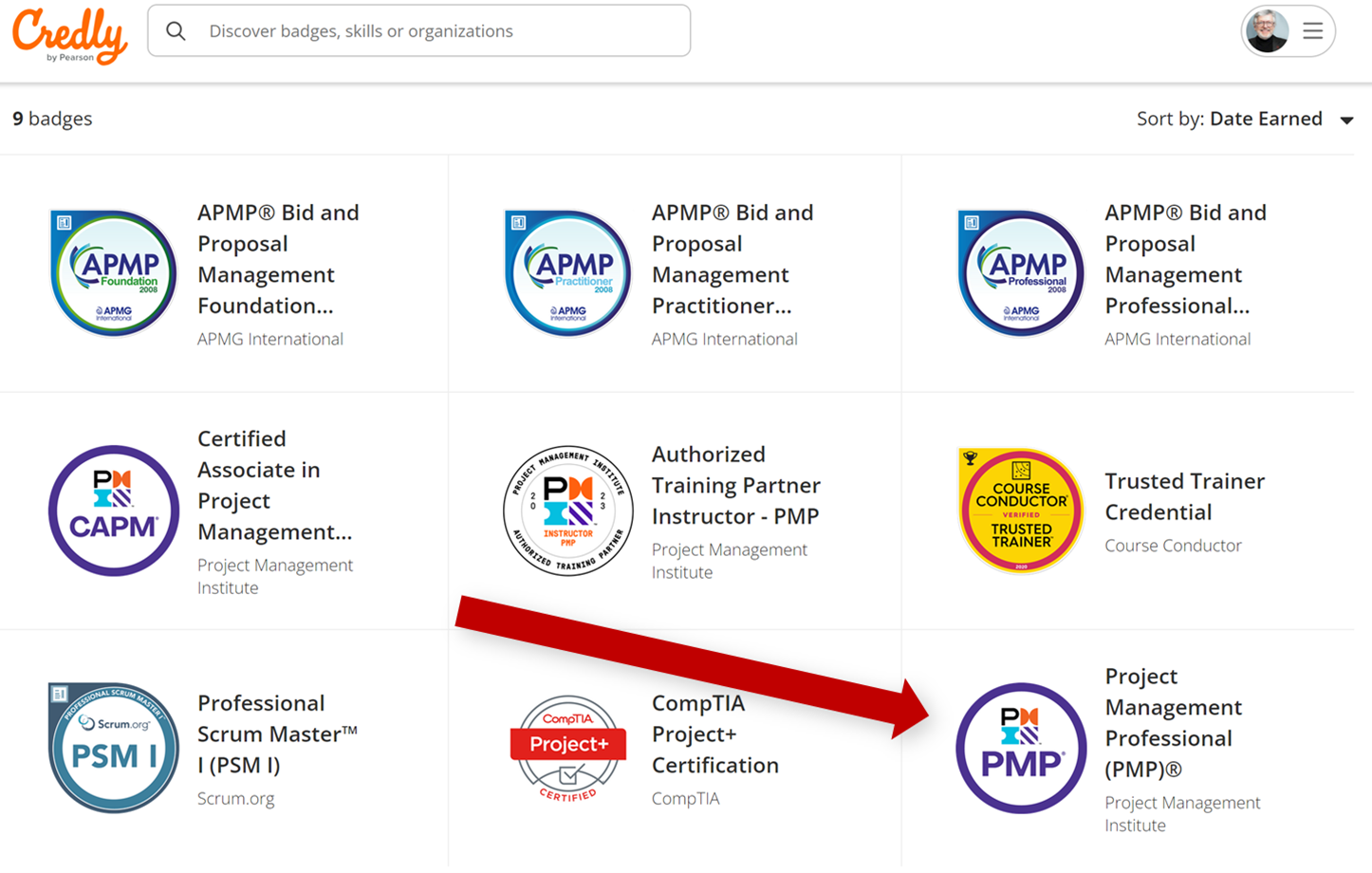Click the CAPM badge icon
The height and width of the screenshot is (873, 1372).
pyautogui.click(x=113, y=511)
